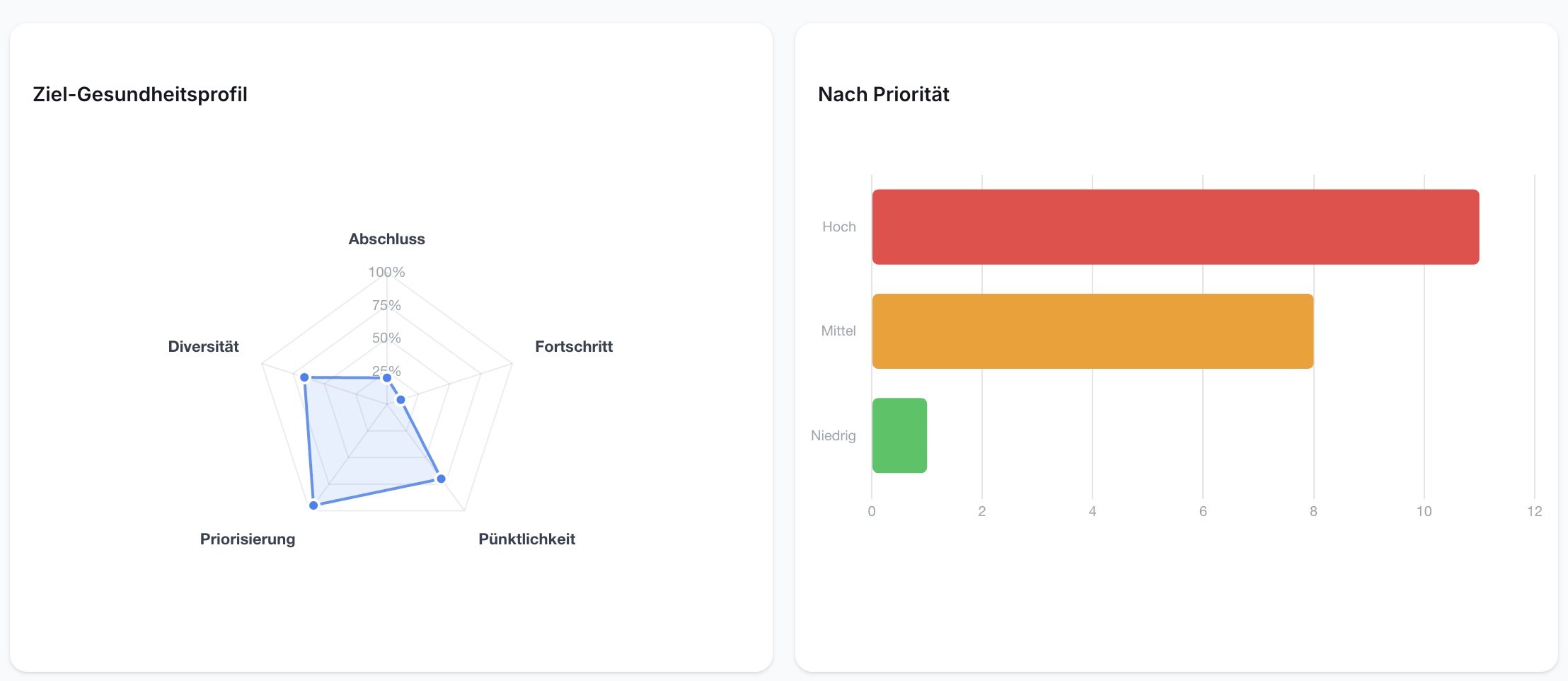This screenshot has width=1568, height=681.
Task: Click the Priorisierung axis label
Action: (248, 539)
